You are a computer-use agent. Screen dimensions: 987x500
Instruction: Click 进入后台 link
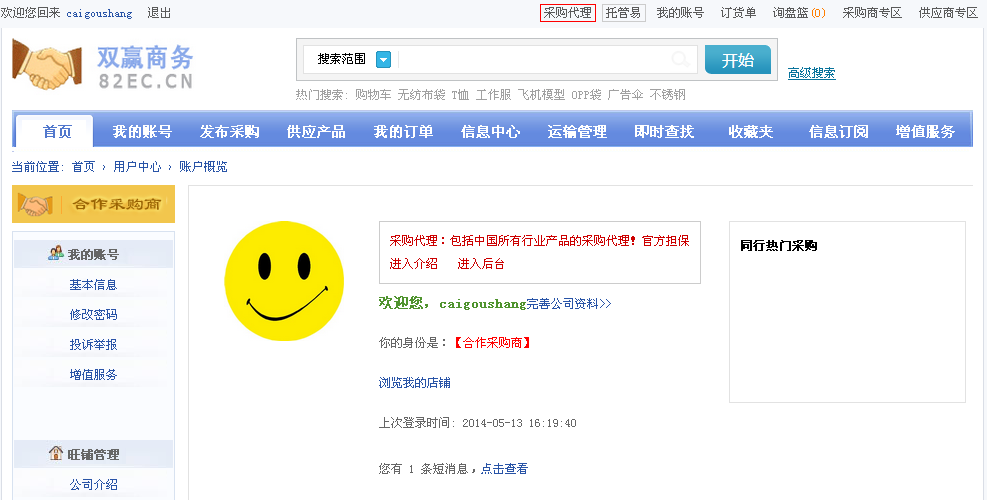click(481, 264)
